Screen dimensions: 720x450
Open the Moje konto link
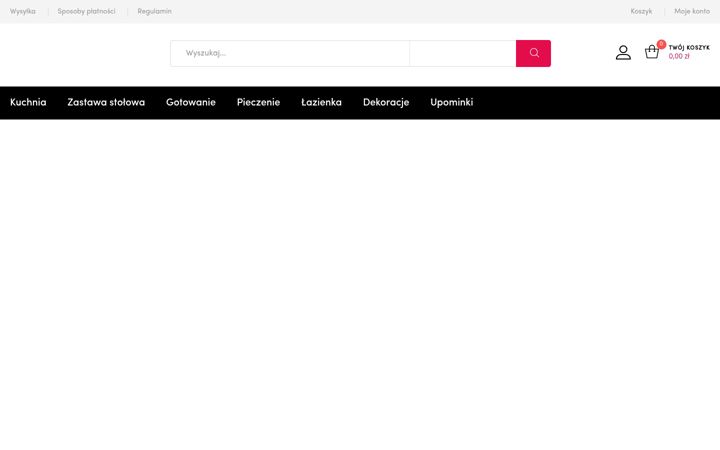pos(692,11)
